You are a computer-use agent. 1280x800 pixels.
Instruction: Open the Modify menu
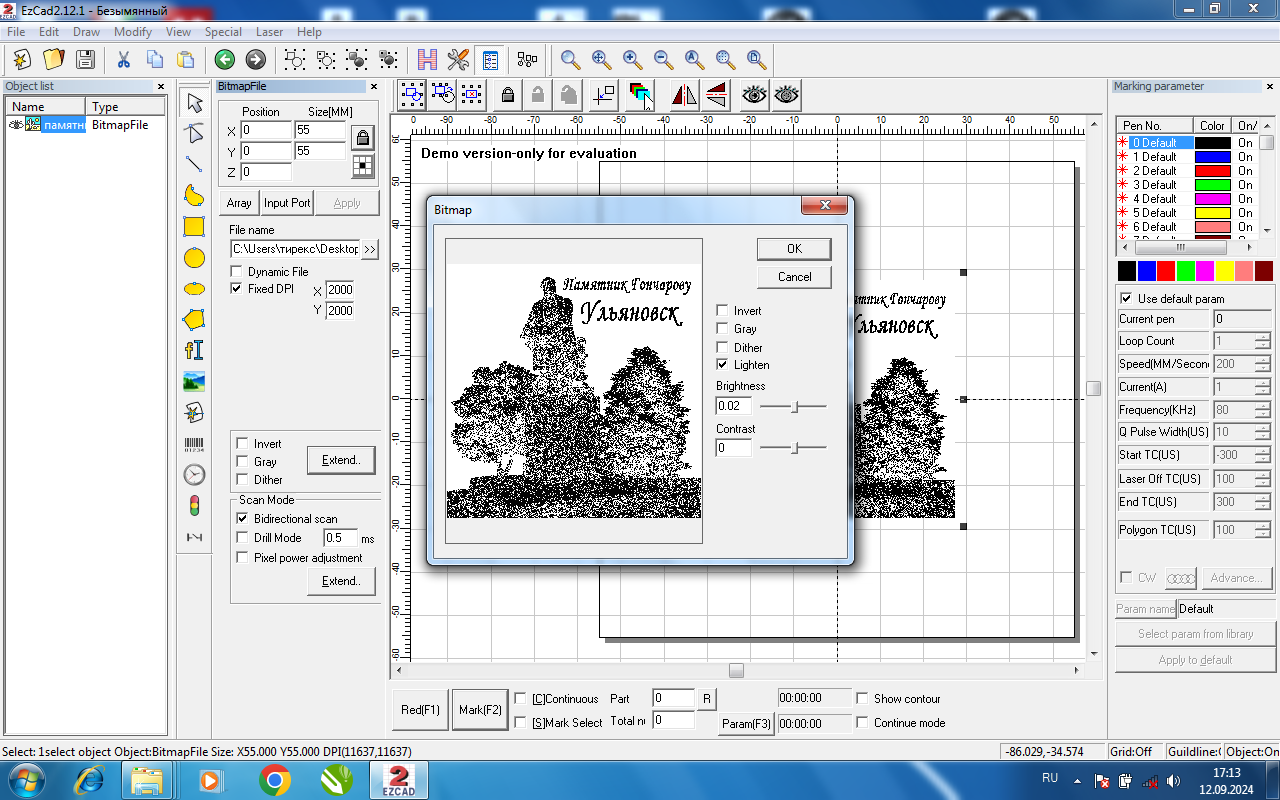133,32
